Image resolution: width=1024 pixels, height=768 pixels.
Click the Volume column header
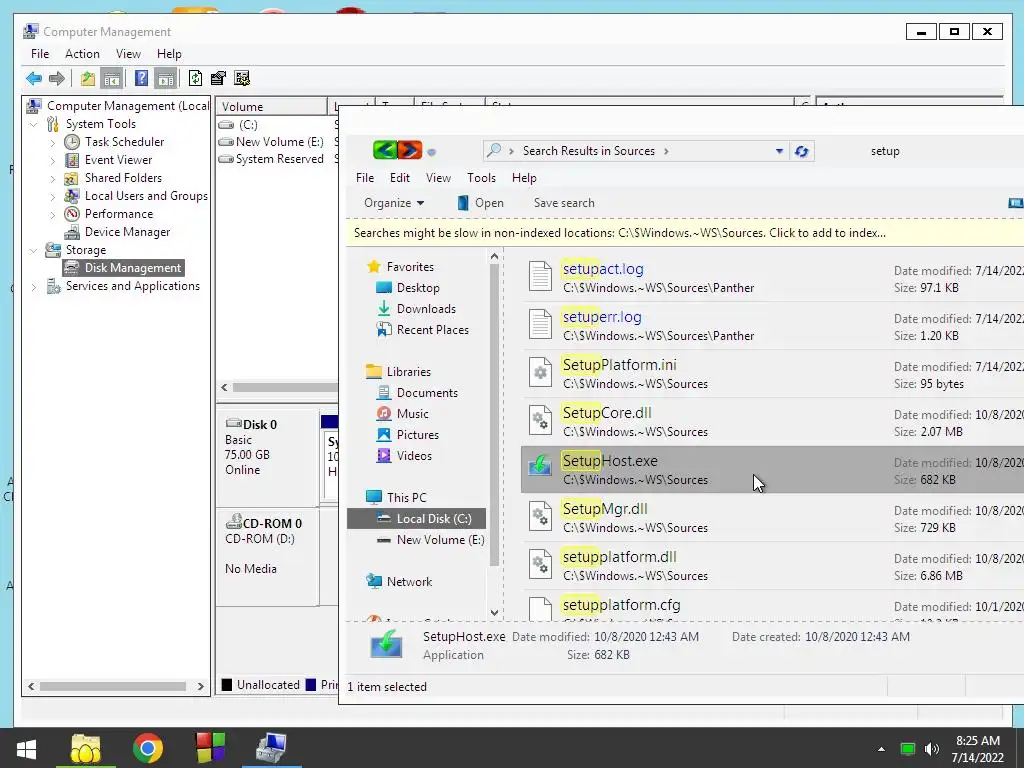(x=272, y=106)
